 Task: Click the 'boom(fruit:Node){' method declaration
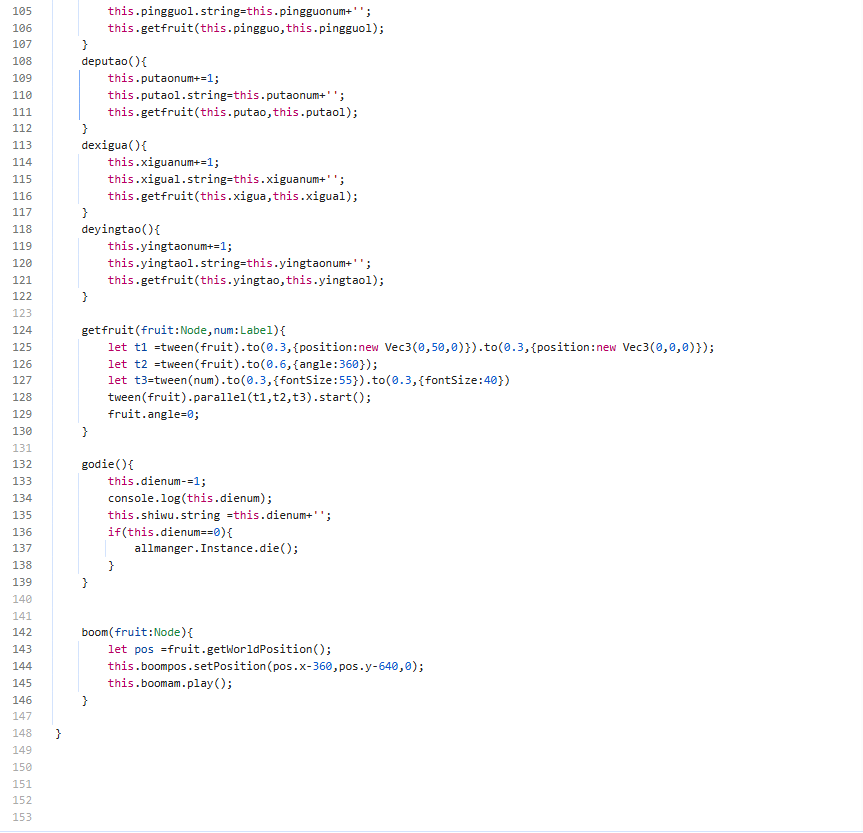pyautogui.click(x=137, y=633)
